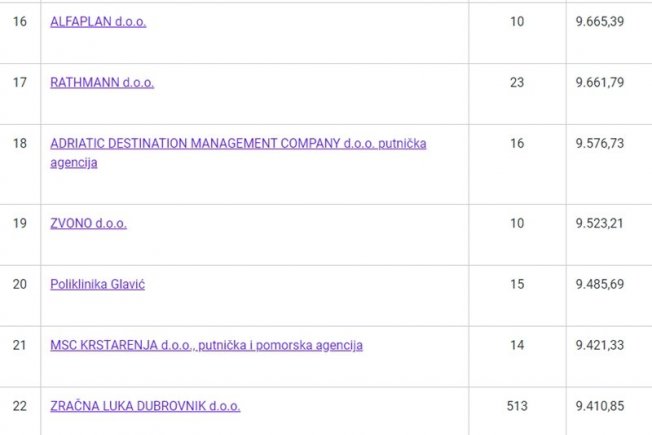
Task: Click the MSC KRSTARENJA d.o.o. link
Action: pyautogui.click(x=206, y=346)
